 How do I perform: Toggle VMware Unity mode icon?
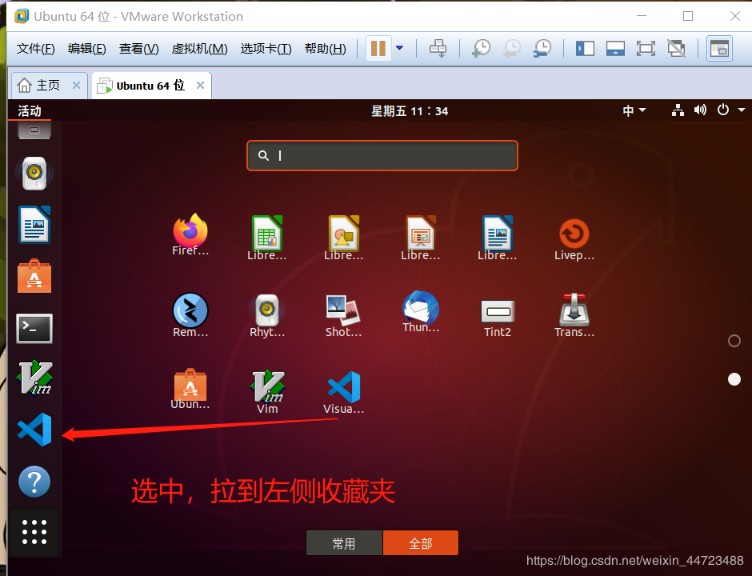[676, 48]
